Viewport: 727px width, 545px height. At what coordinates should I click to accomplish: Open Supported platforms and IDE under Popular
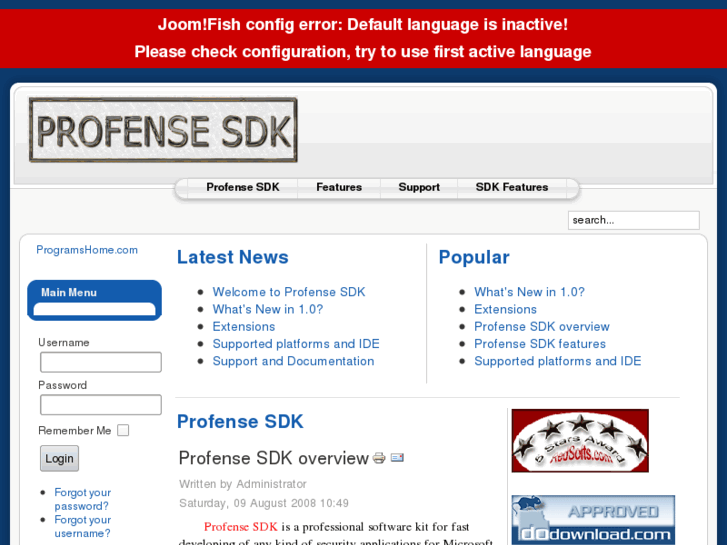[557, 361]
